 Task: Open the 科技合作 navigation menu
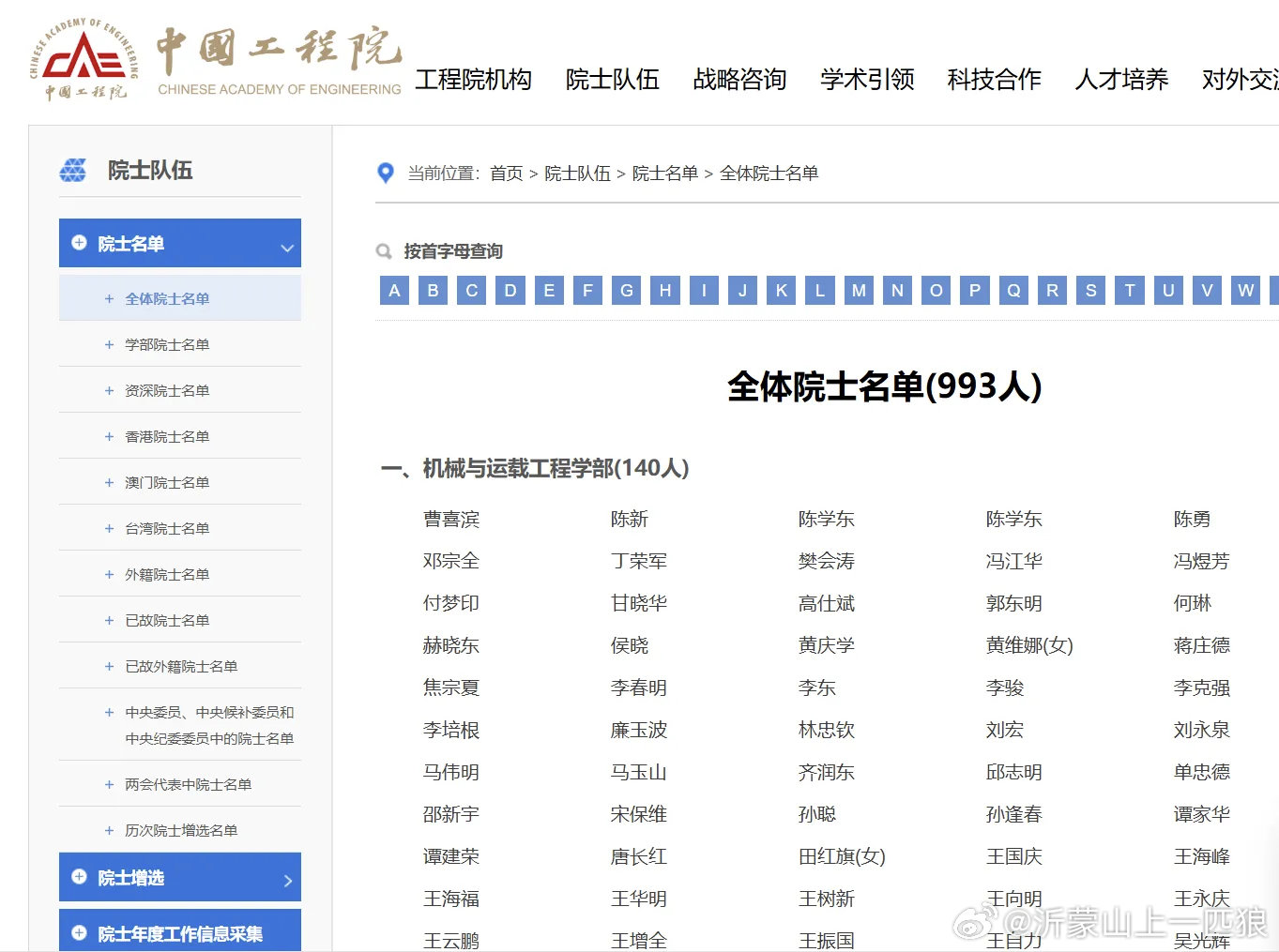coord(995,80)
